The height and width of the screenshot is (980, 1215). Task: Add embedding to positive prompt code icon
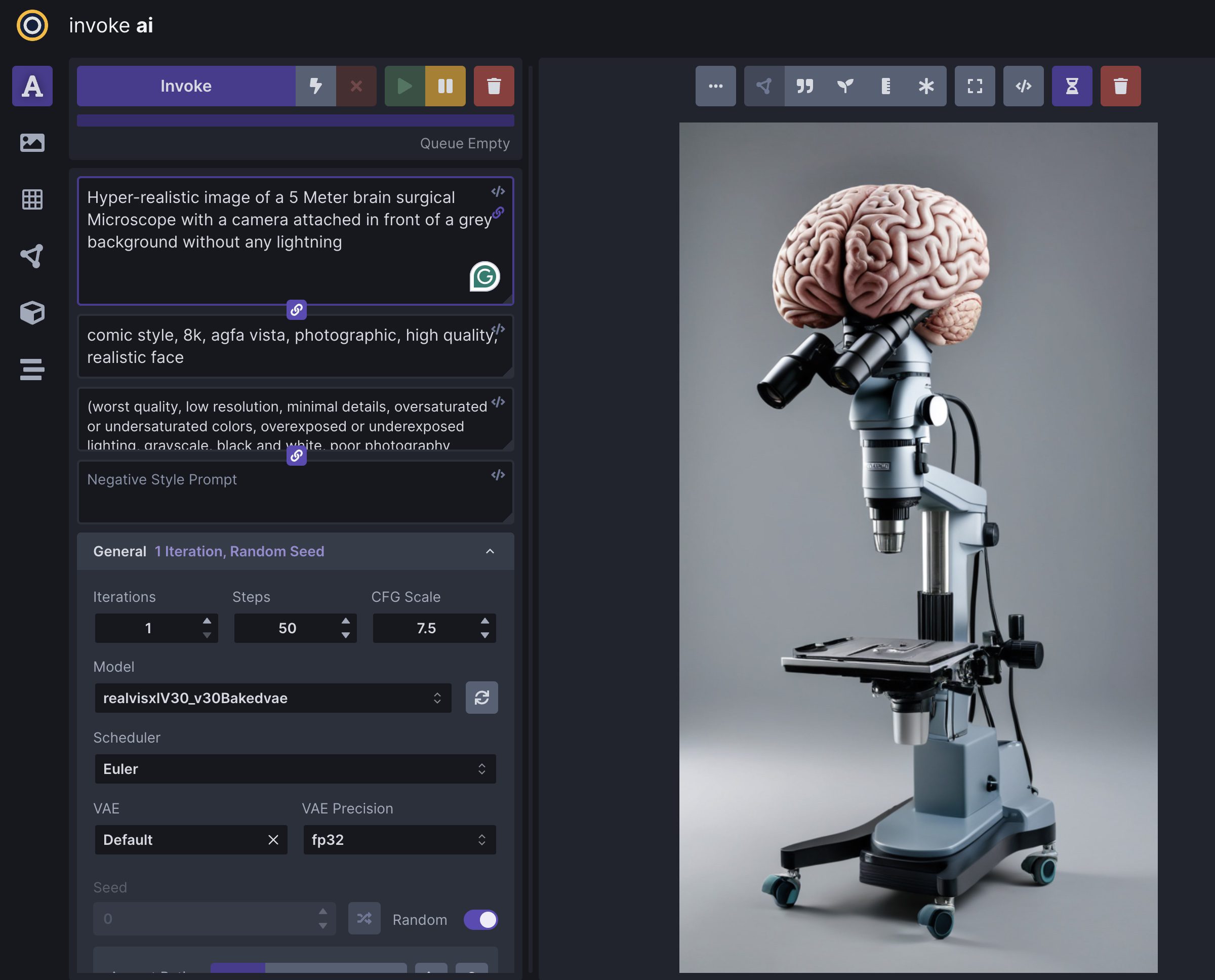pos(498,192)
